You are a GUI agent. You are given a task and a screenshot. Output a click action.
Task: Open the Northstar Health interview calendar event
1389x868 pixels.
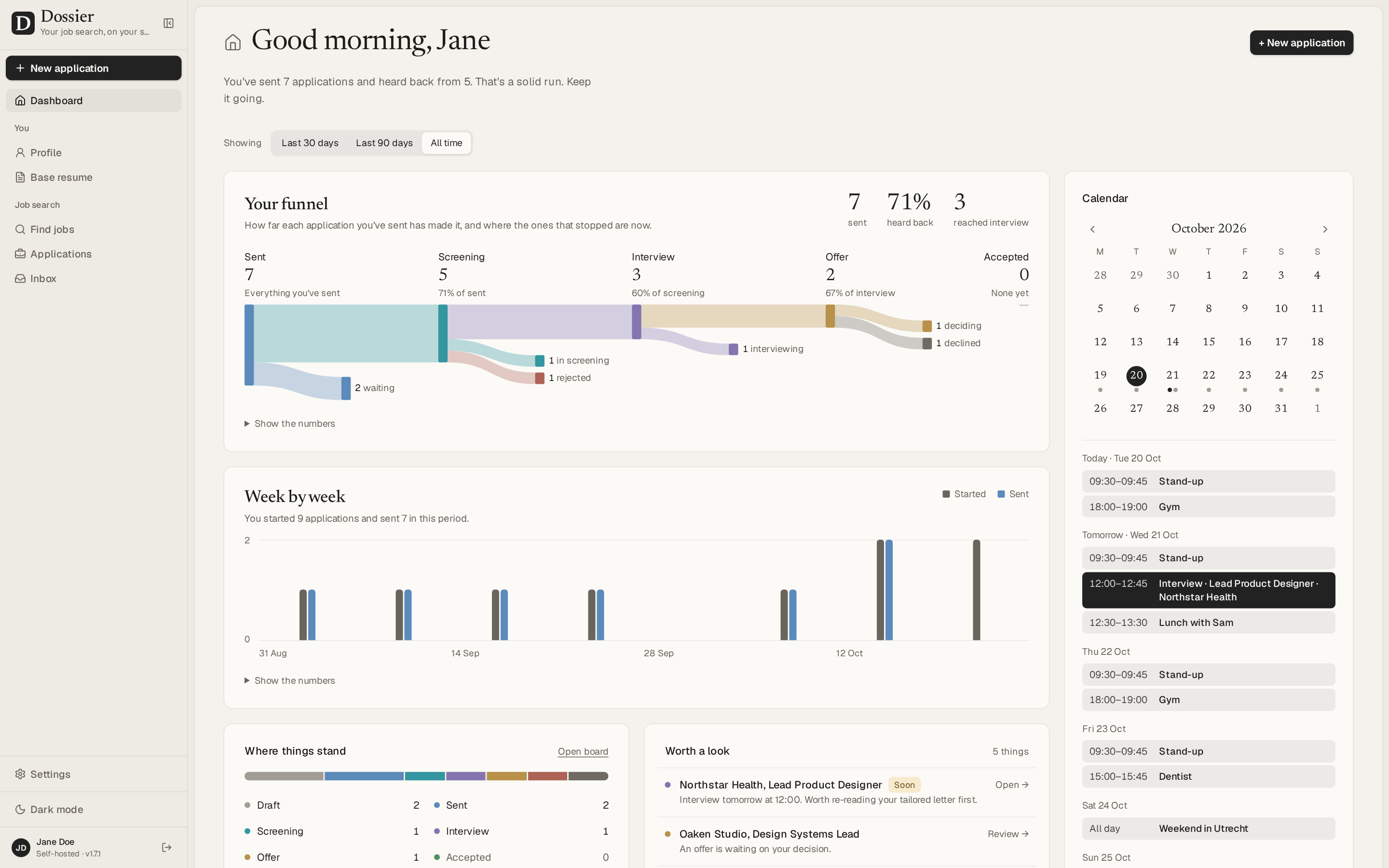click(1208, 590)
